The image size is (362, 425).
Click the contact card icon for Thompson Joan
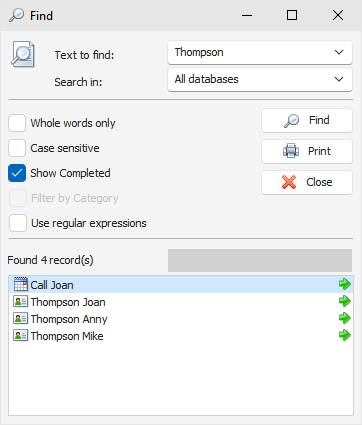click(x=20, y=302)
